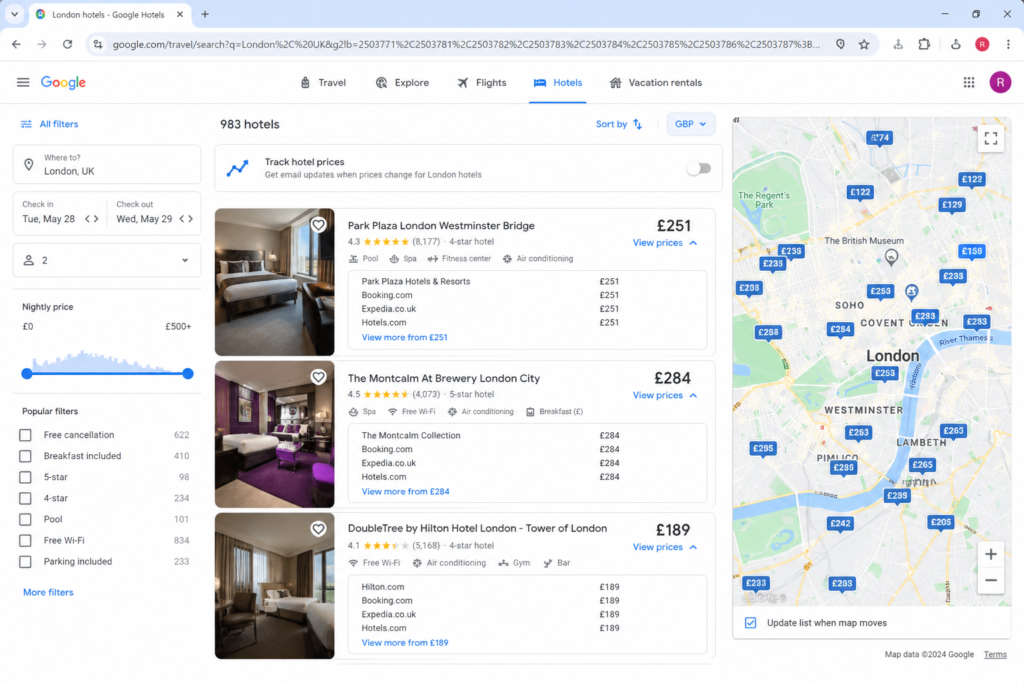1024x683 pixels.
Task: Click the Where to destination field
Action: (x=107, y=165)
